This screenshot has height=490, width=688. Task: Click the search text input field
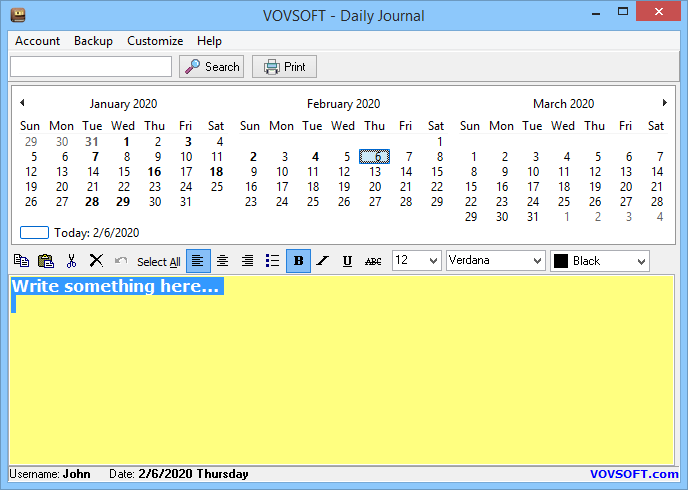[91, 67]
